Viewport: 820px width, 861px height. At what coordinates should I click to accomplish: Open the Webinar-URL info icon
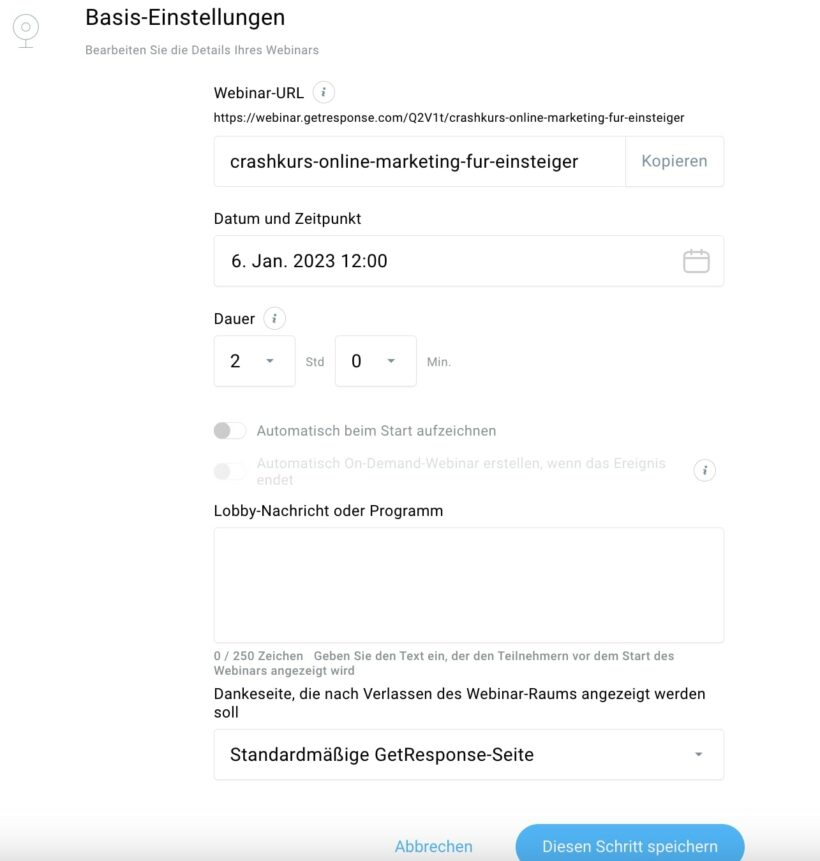(323, 93)
